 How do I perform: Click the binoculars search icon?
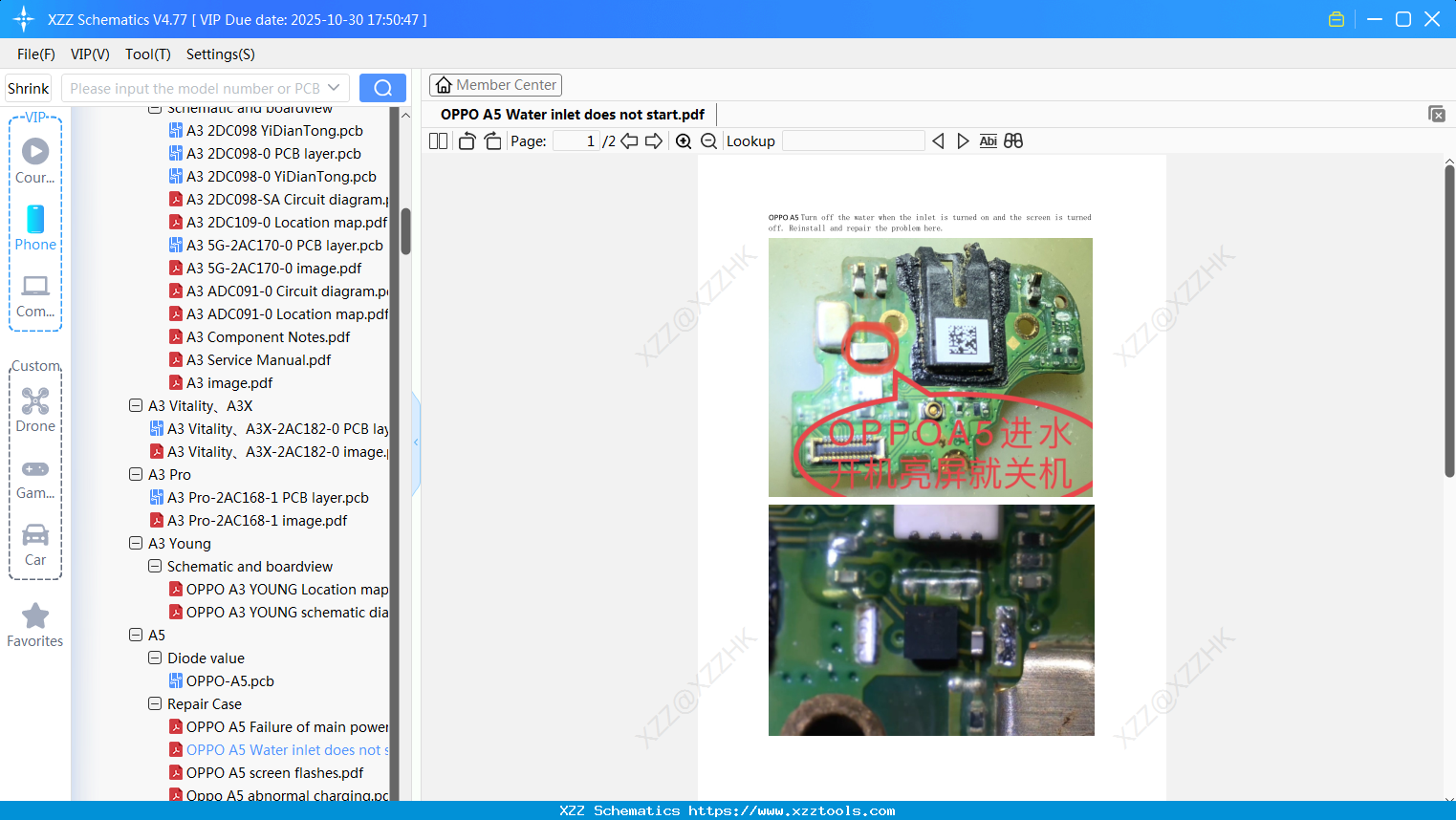(1013, 141)
